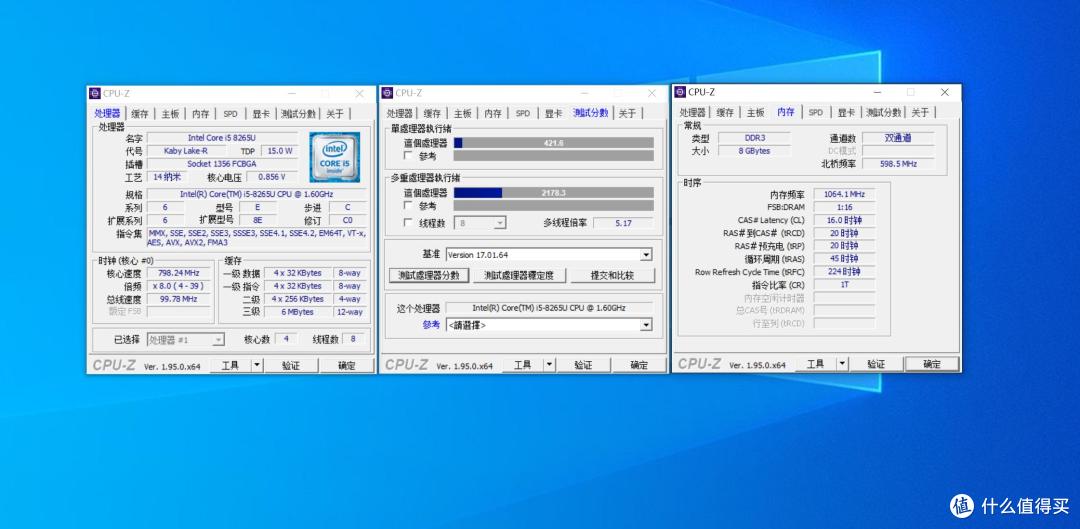Click channel value 双通道
This screenshot has height=529, width=1080.
pos(898,138)
